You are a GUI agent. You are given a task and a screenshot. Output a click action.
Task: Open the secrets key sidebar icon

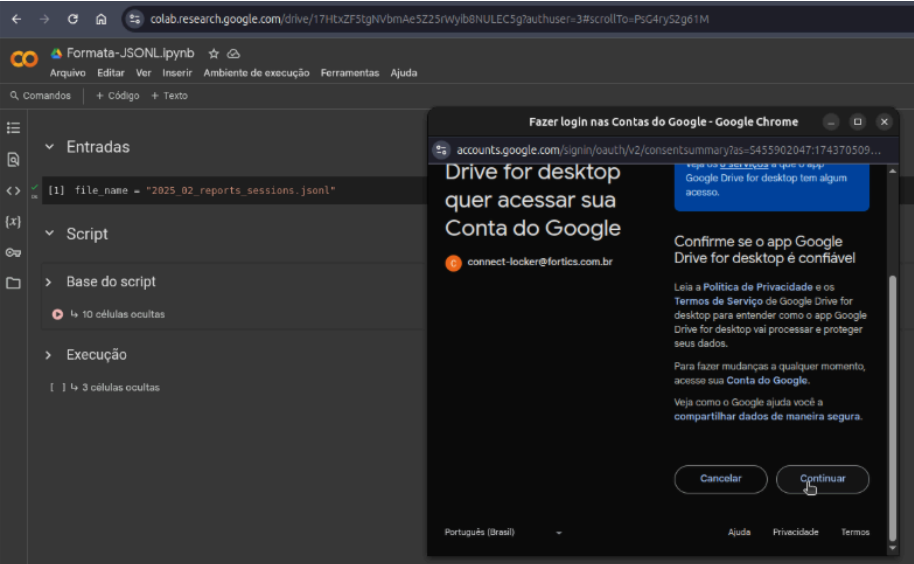pyautogui.click(x=13, y=252)
